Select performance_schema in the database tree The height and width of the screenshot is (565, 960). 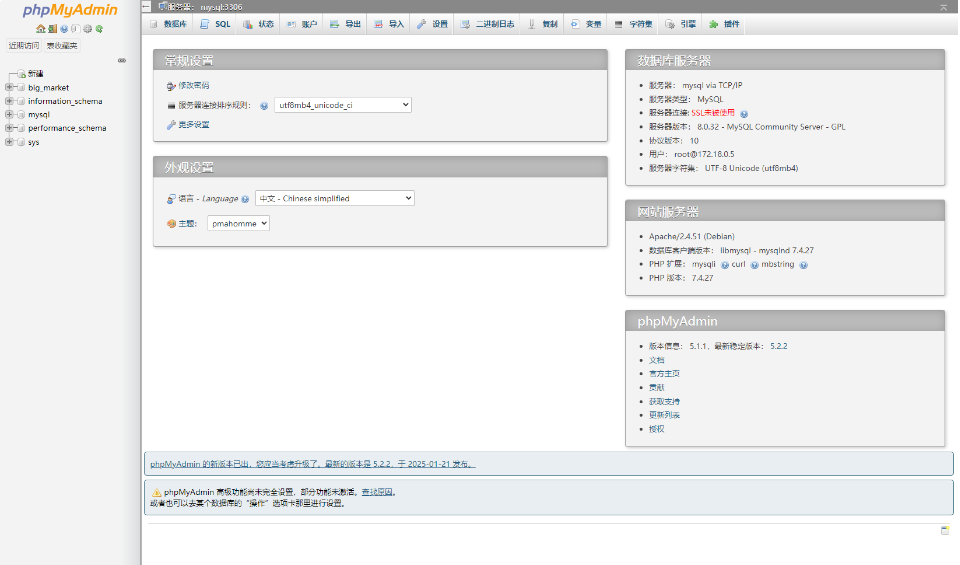coord(67,128)
